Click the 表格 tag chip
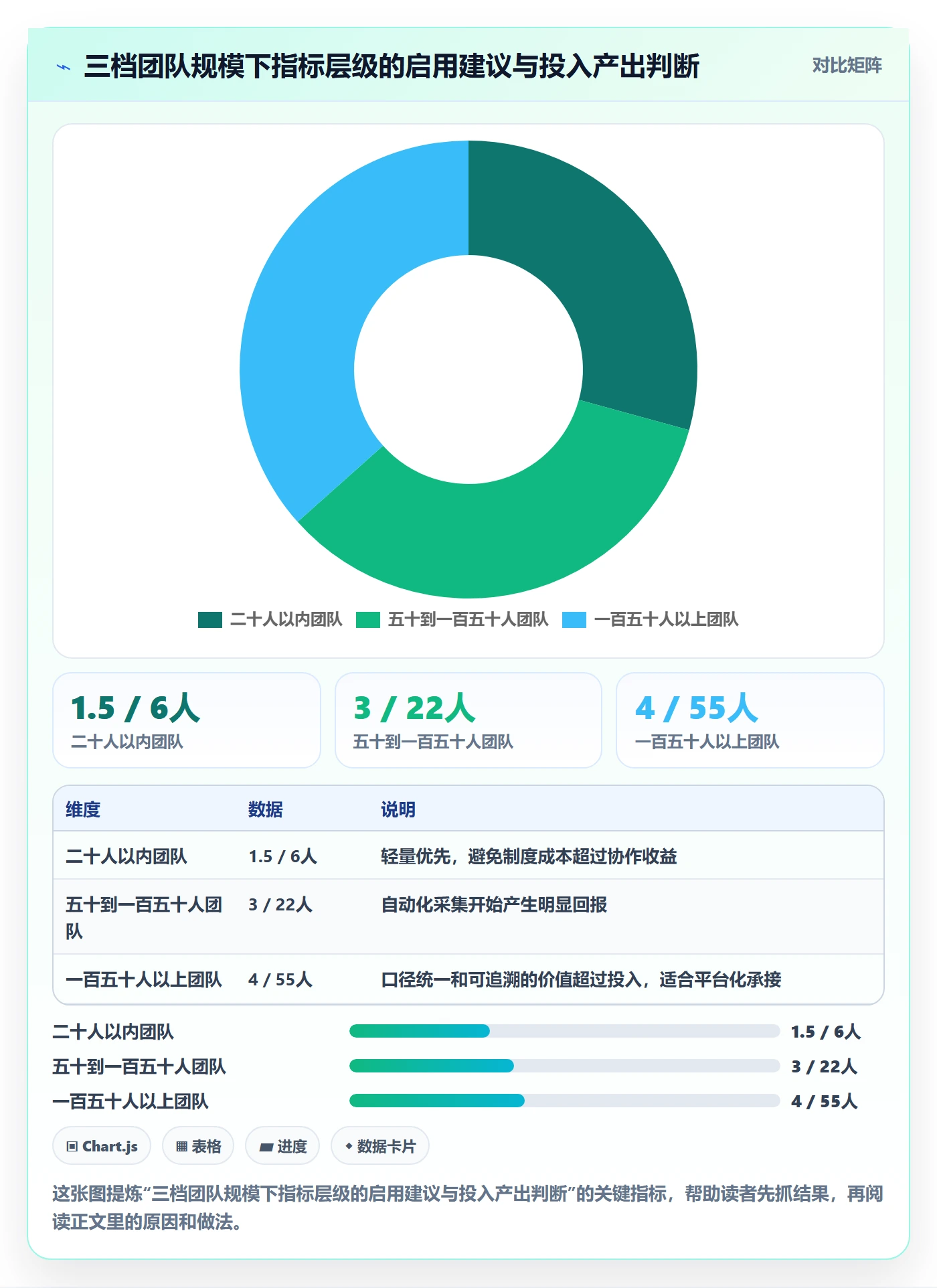This screenshot has width=937, height=1288. pos(198,1146)
